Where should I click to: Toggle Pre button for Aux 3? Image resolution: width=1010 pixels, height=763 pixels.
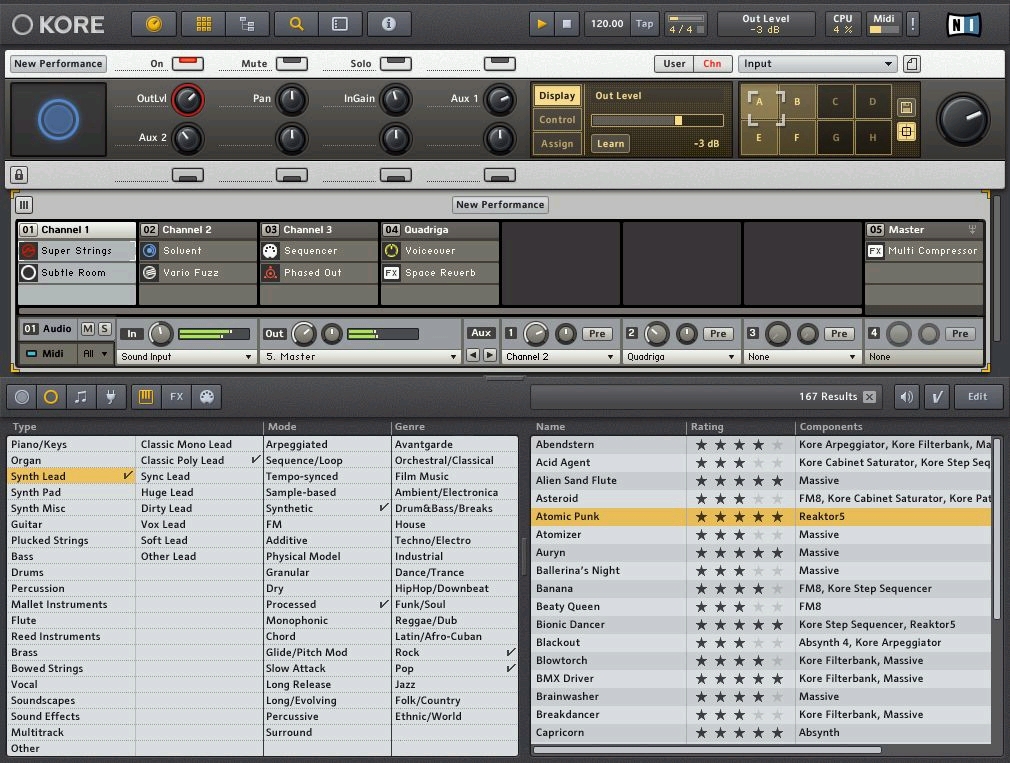click(x=839, y=334)
